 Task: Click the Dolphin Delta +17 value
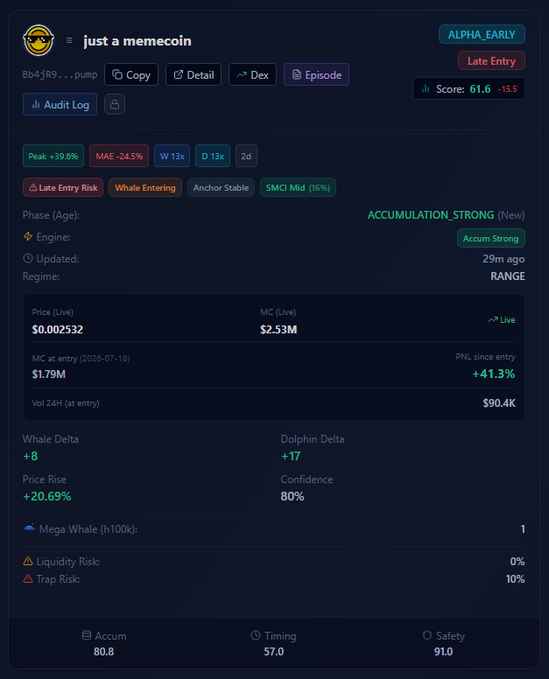point(291,456)
